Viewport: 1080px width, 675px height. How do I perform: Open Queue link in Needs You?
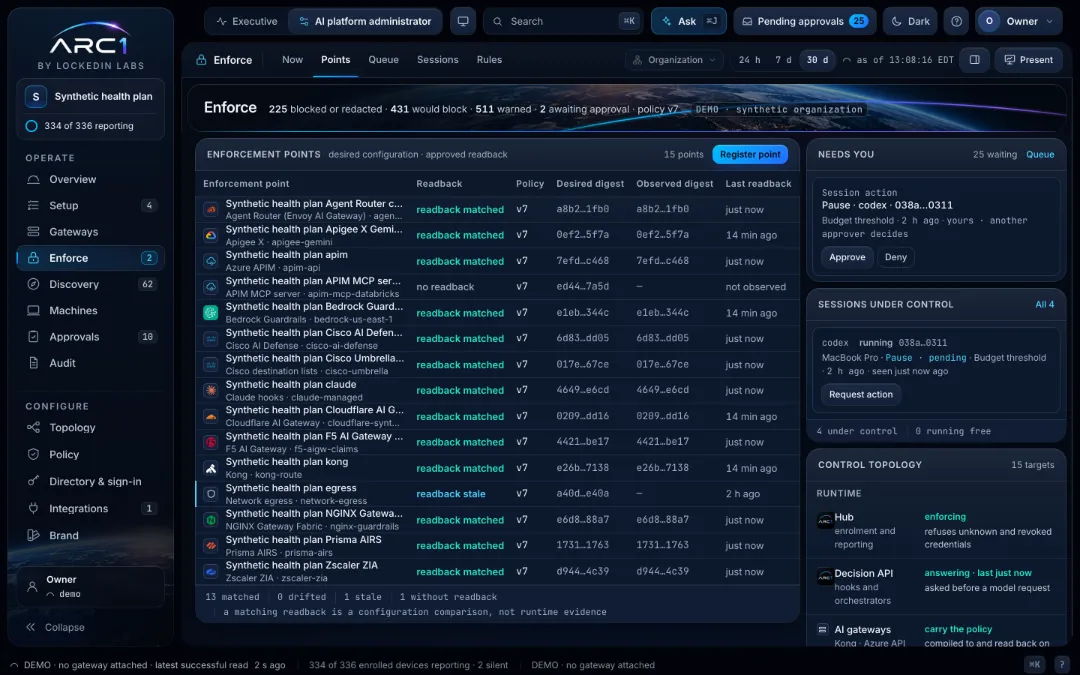click(1039, 154)
